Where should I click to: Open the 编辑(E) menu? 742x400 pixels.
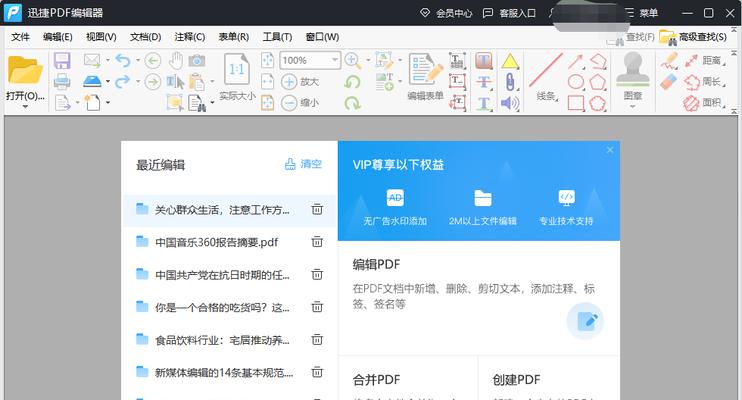coord(58,37)
